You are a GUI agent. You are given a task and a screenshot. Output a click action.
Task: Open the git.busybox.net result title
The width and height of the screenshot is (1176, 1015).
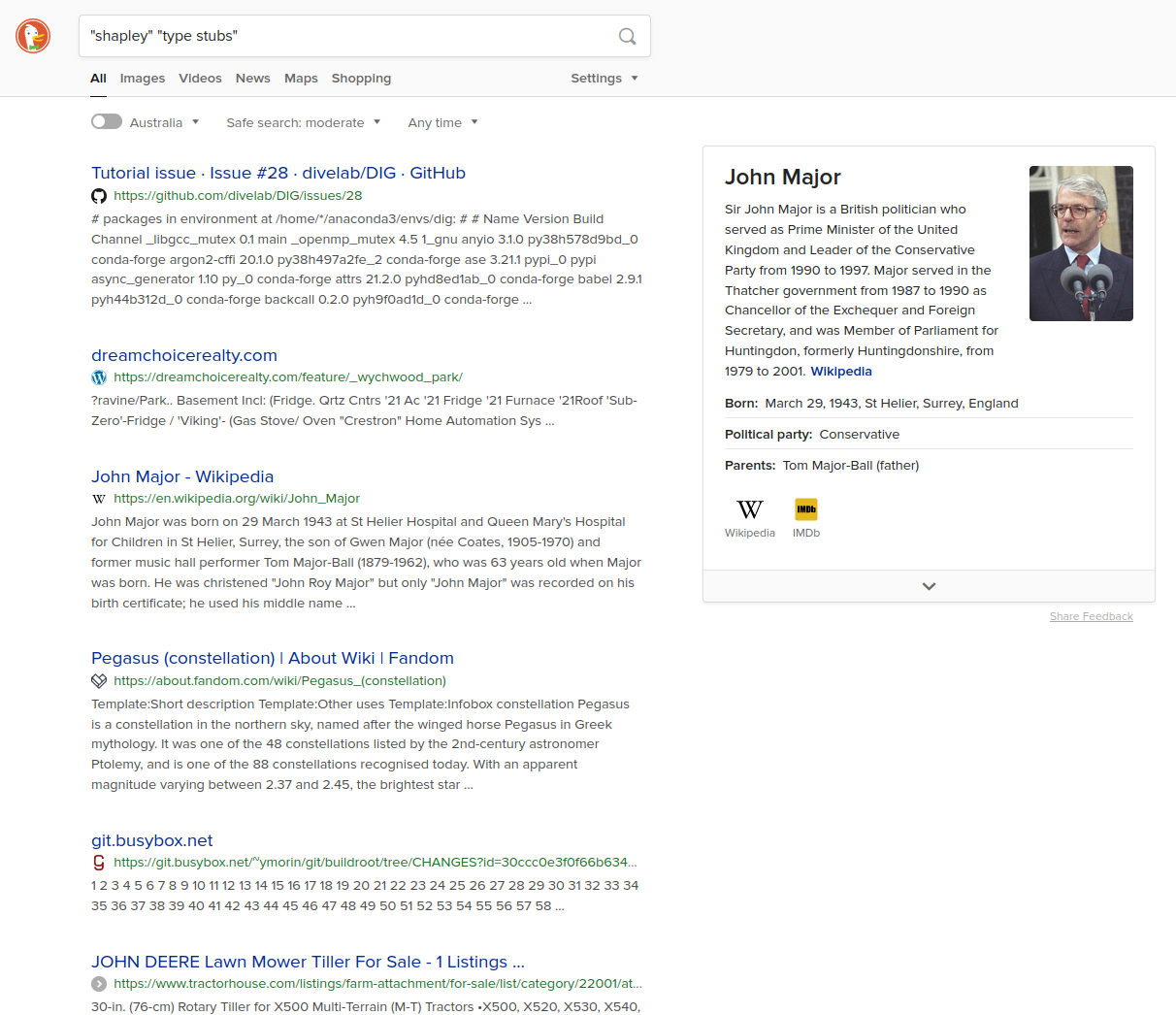click(x=152, y=840)
